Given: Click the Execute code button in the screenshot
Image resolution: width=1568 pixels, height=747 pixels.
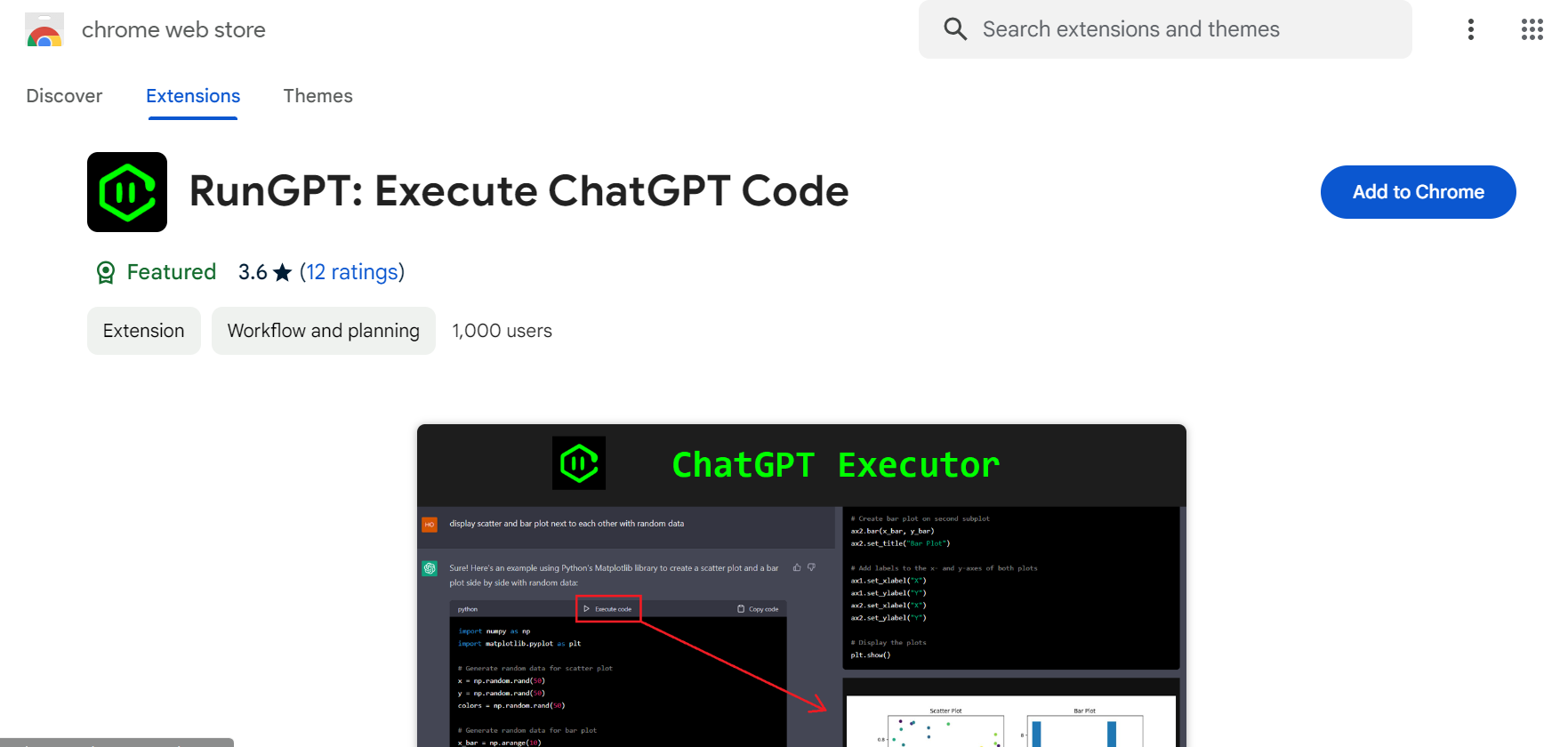Looking at the screenshot, I should pyautogui.click(x=608, y=608).
